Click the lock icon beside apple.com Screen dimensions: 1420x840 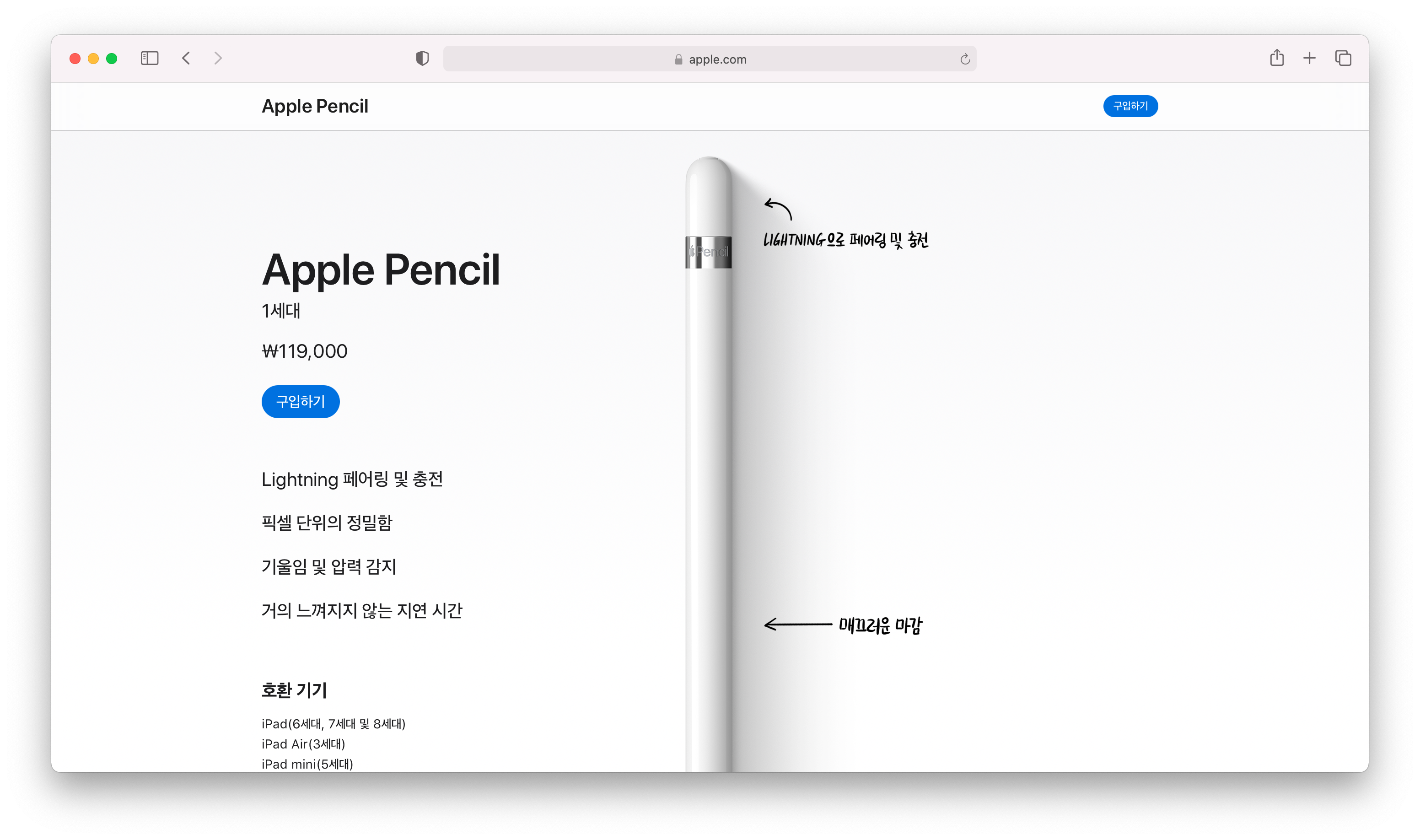click(x=678, y=59)
